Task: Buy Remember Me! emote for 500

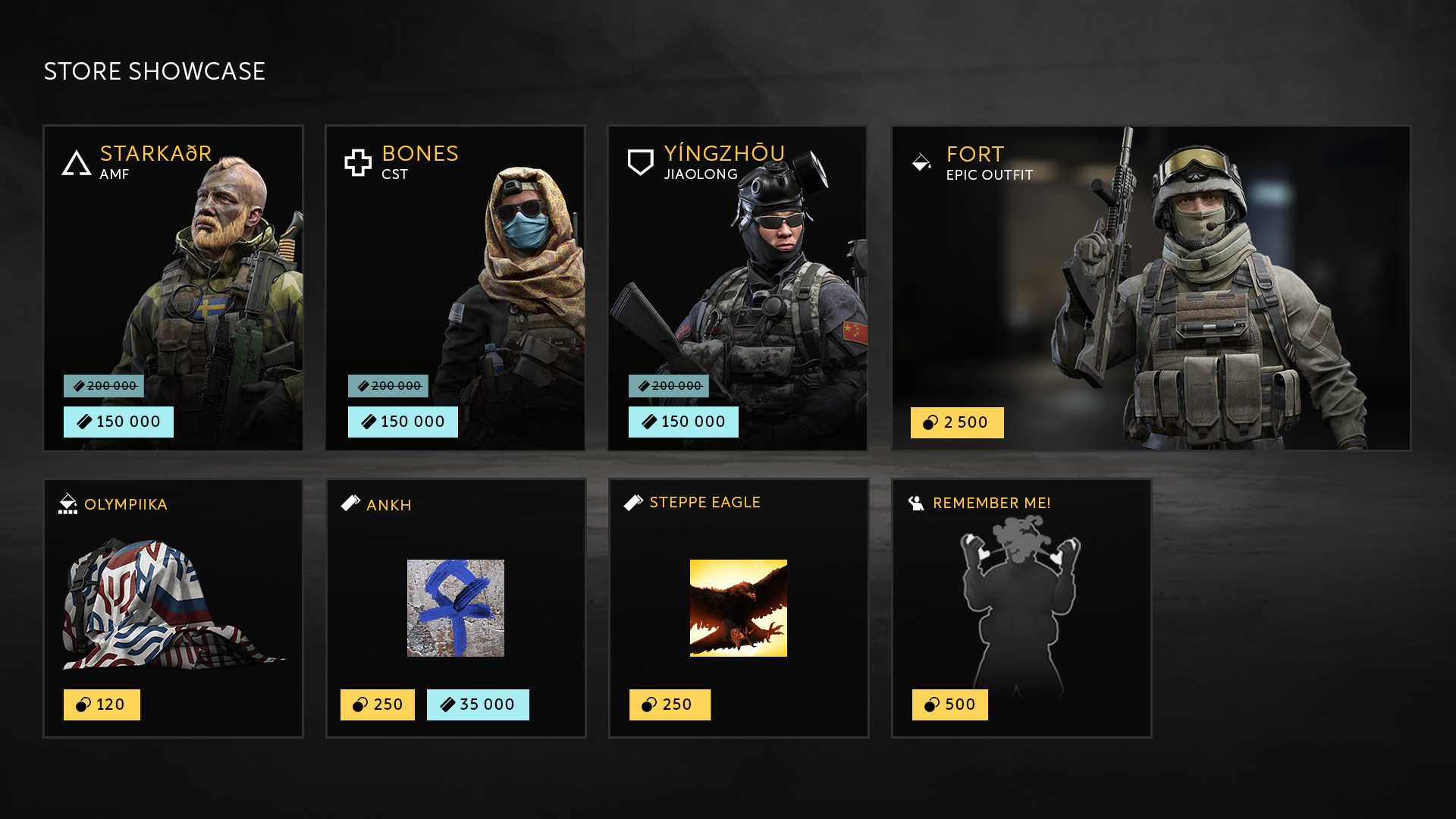Action: pyautogui.click(x=950, y=704)
